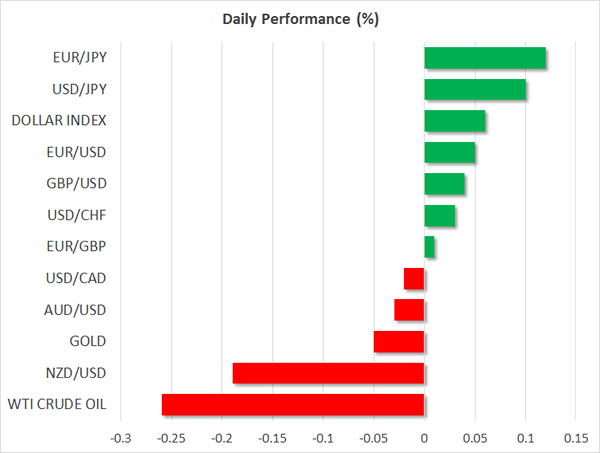
Task: Select the red AUD/USD bar
Action: pyautogui.click(x=410, y=310)
